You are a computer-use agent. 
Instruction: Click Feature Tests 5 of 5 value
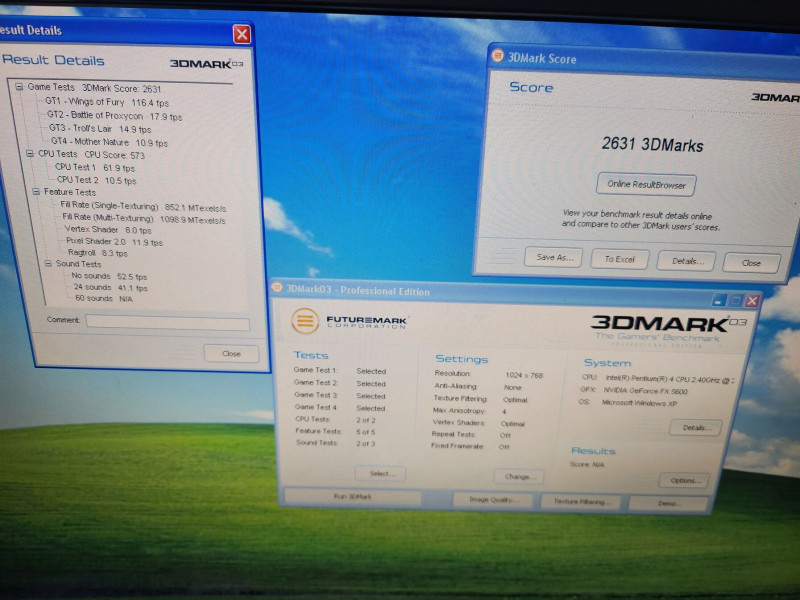pos(366,432)
